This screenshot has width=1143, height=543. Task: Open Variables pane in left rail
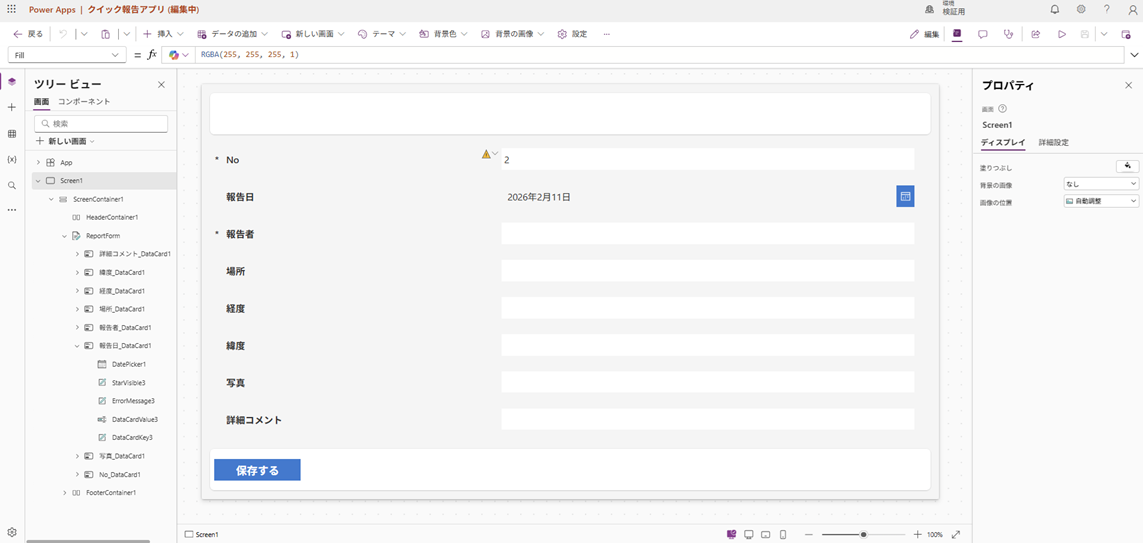[12, 159]
